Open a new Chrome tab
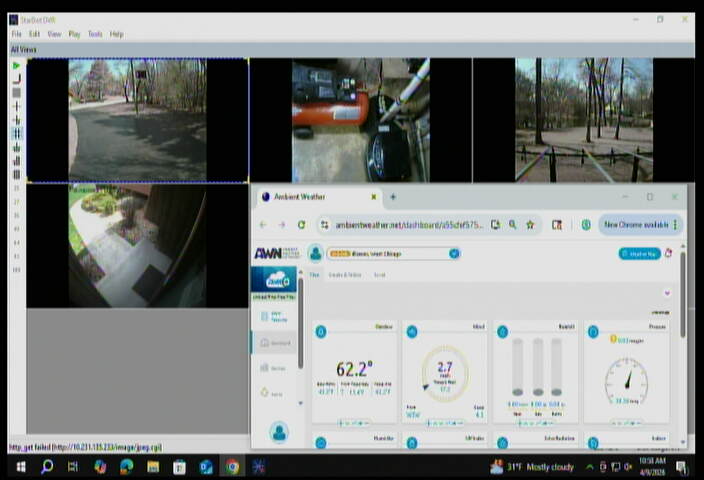The height and width of the screenshot is (480, 704). 393,197
